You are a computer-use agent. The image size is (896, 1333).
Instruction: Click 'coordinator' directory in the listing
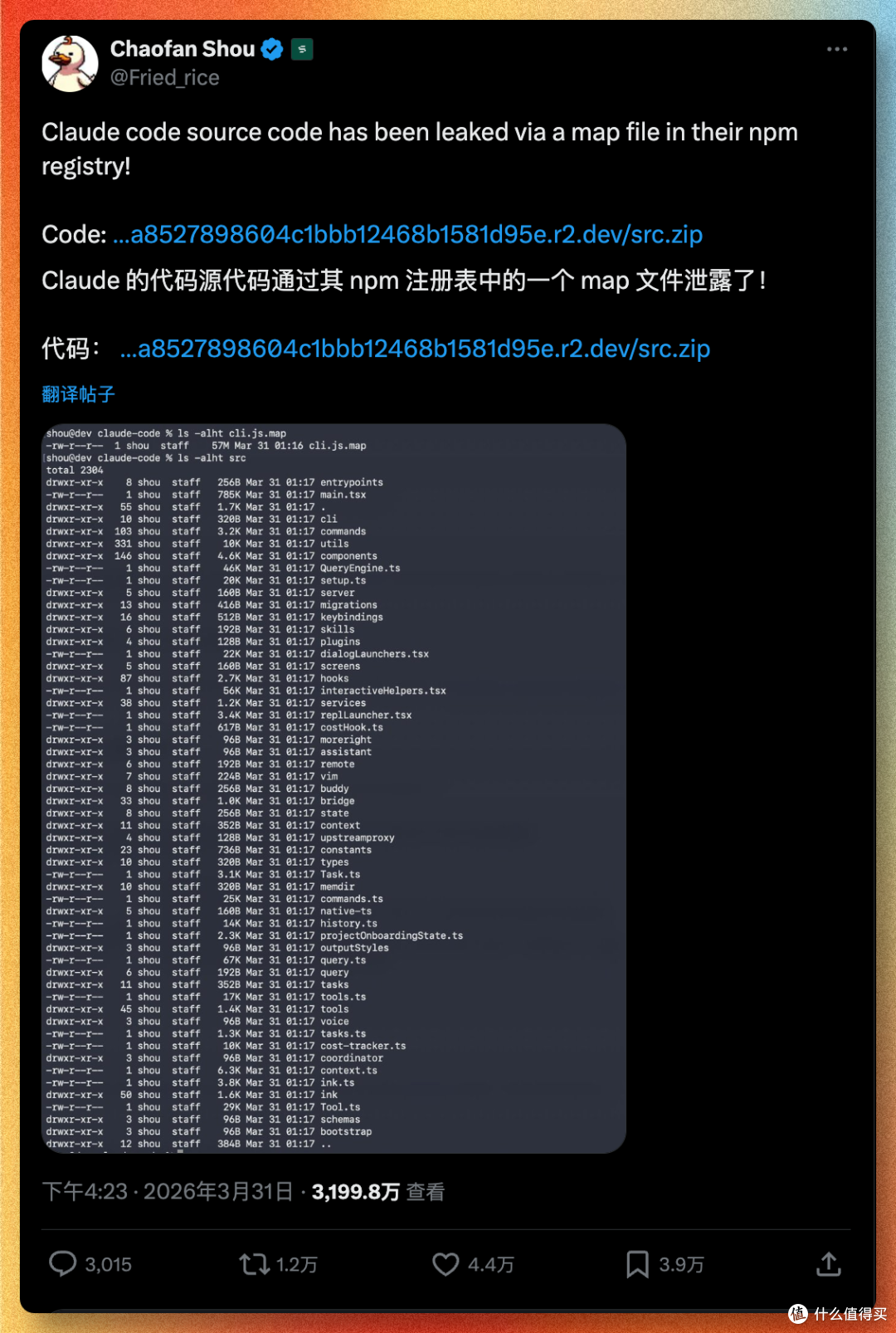click(x=352, y=1058)
